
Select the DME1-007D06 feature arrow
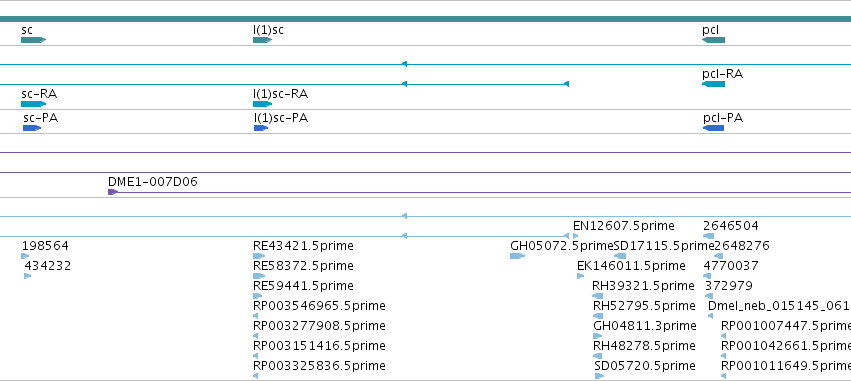point(113,192)
